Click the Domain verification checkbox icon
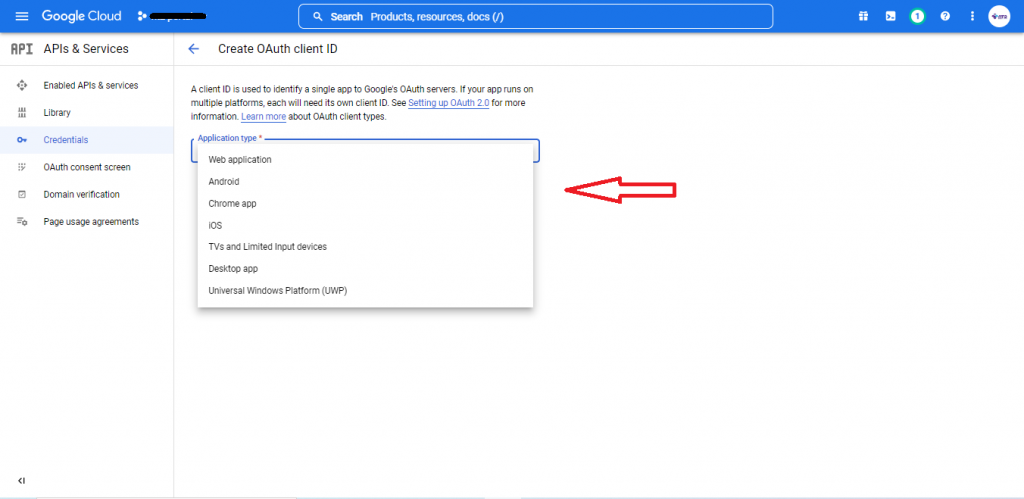Image resolution: width=1024 pixels, height=499 pixels. (x=22, y=195)
